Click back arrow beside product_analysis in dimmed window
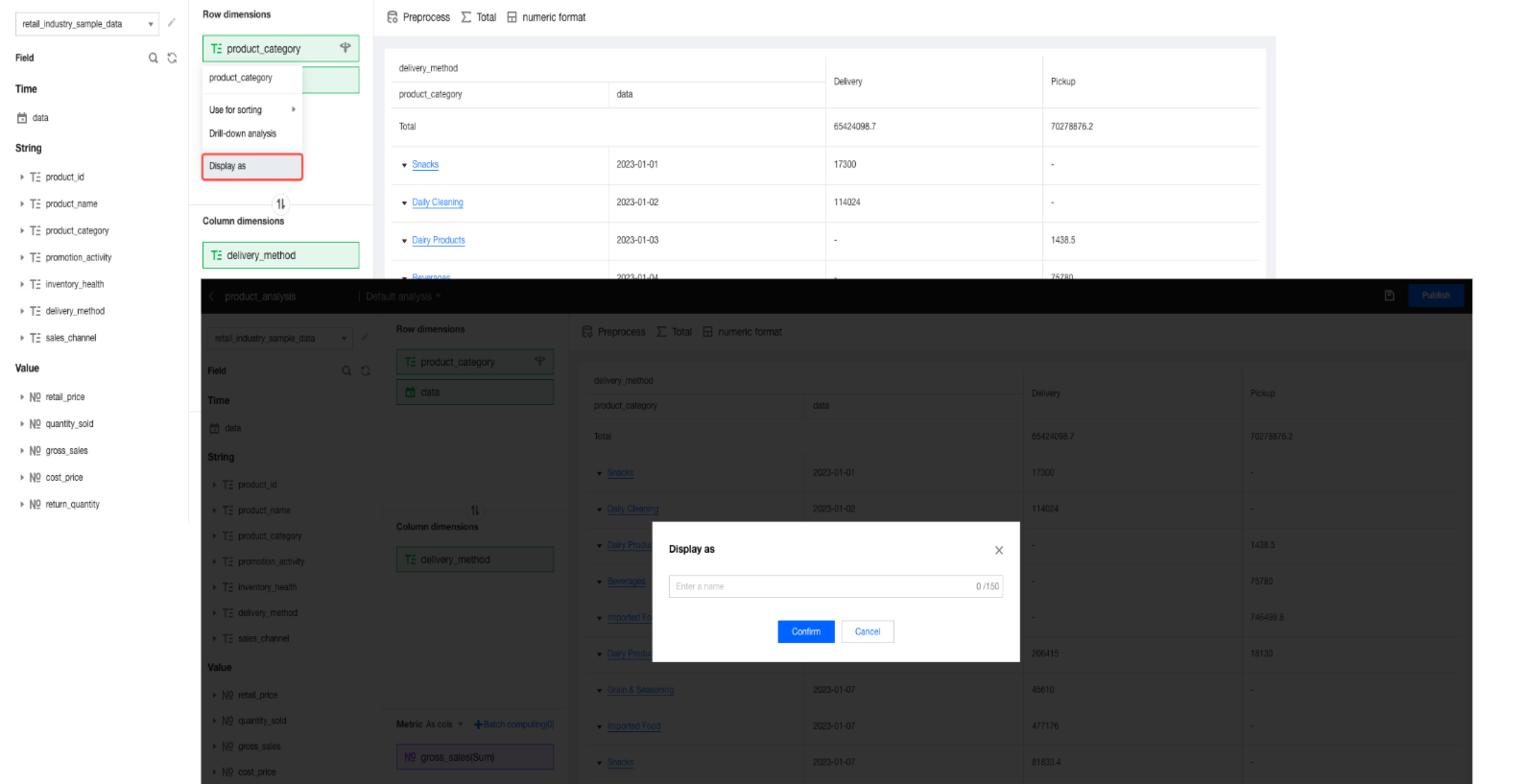Screen dimensions: 1524x784 tap(212, 297)
